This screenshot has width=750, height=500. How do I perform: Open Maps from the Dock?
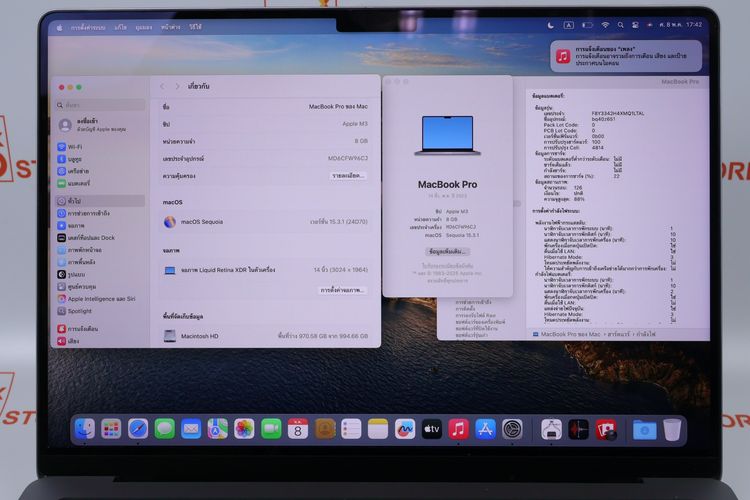[x=218, y=429]
